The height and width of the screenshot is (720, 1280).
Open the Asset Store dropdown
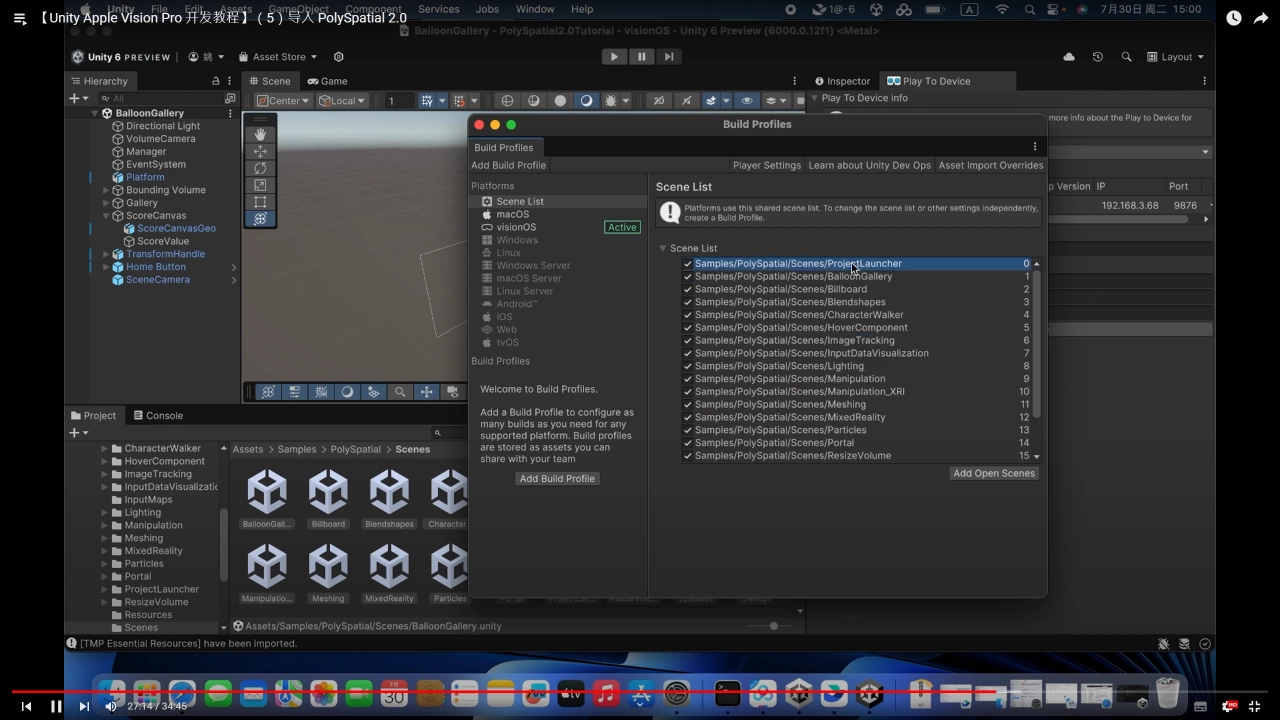277,57
